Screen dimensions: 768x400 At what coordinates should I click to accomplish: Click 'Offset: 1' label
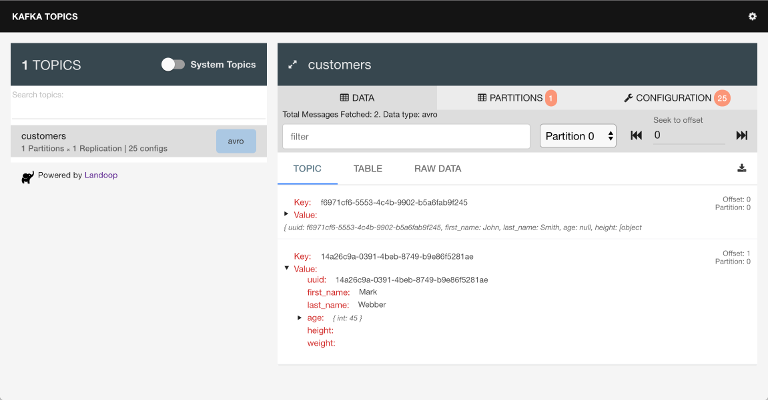tap(736, 253)
